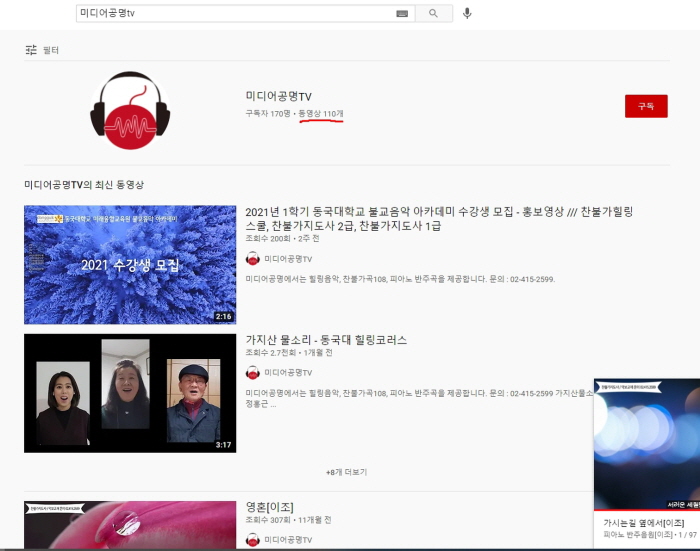Click channel avatar under 영혼[이조] video

click(x=253, y=539)
